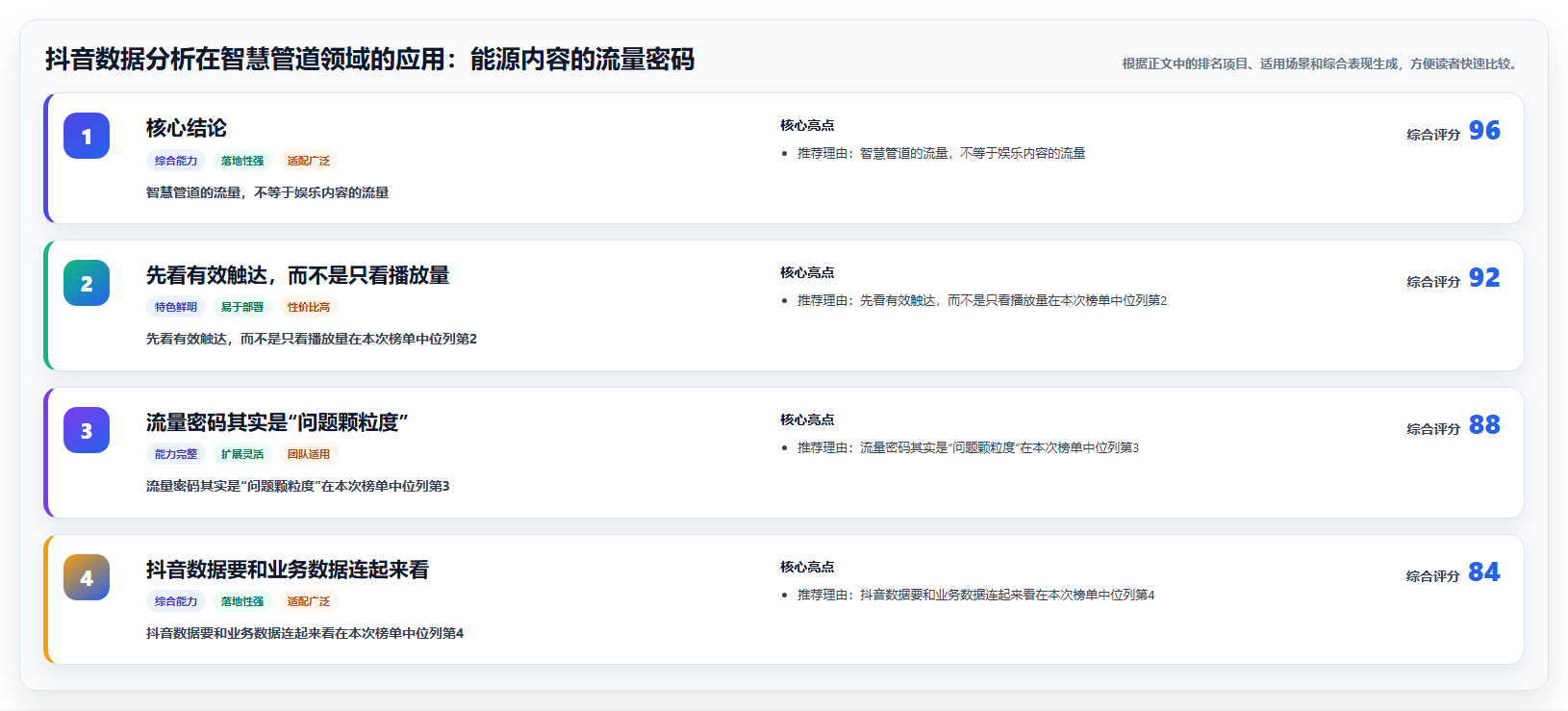Click the 推荐理由 bullet ending 位列第3
Viewport: 1568px width, 711px height.
(968, 447)
